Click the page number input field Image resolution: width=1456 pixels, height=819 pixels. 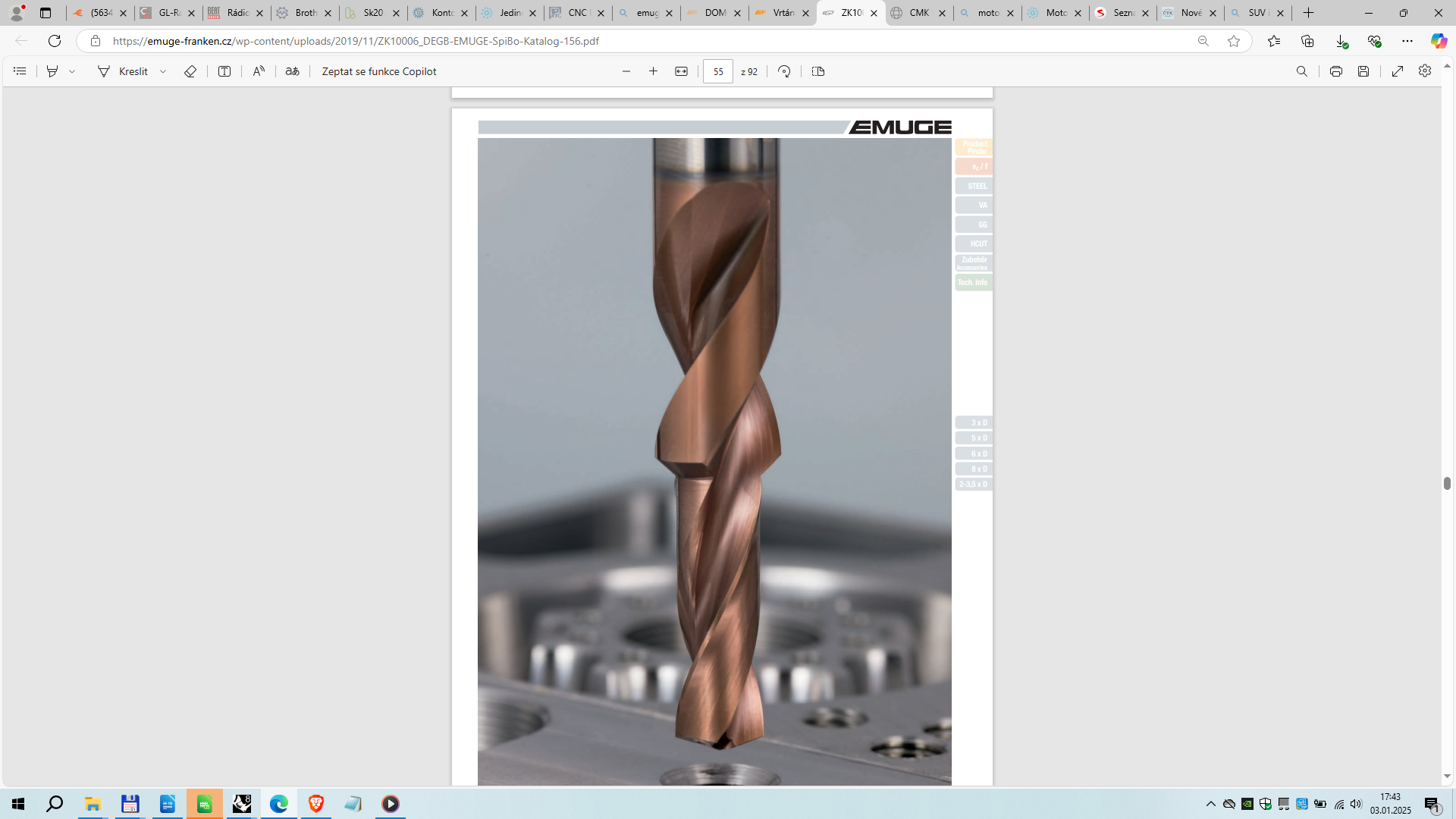(x=717, y=71)
